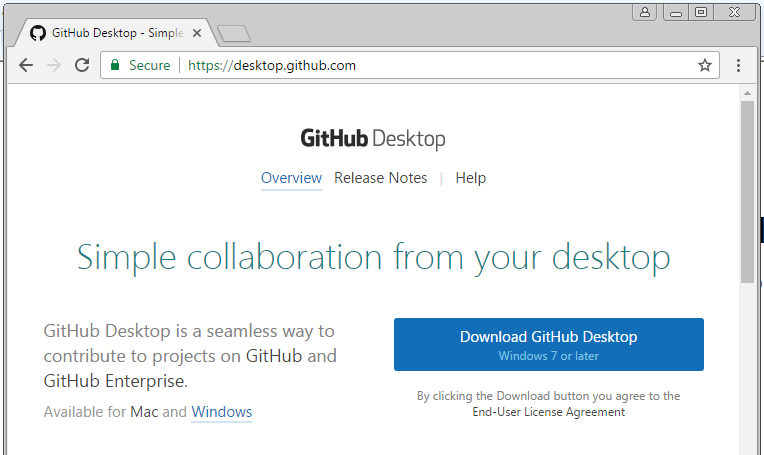Bookmark this page with the star icon
764x455 pixels.
point(705,65)
